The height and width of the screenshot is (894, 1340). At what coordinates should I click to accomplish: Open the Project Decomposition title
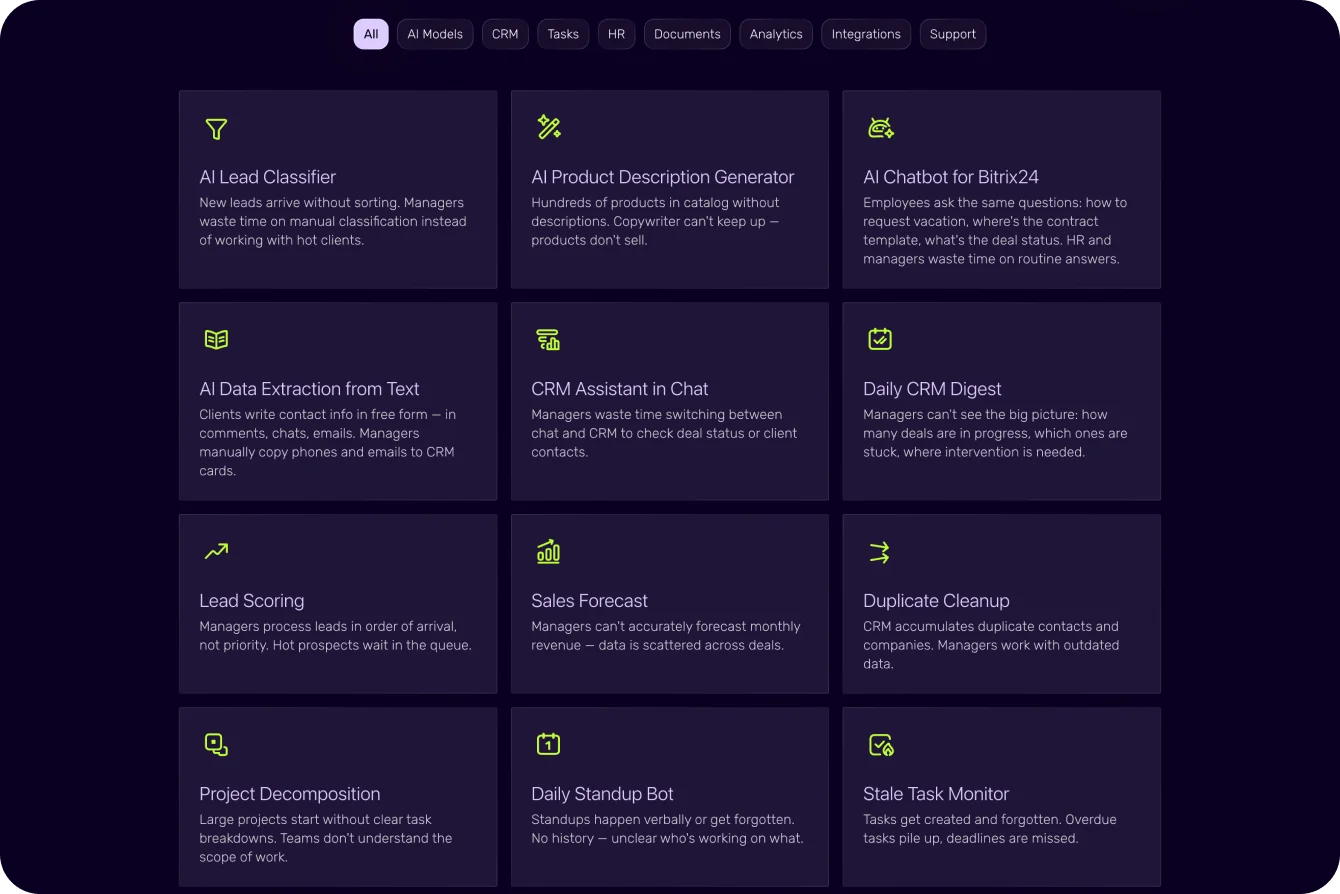point(289,794)
